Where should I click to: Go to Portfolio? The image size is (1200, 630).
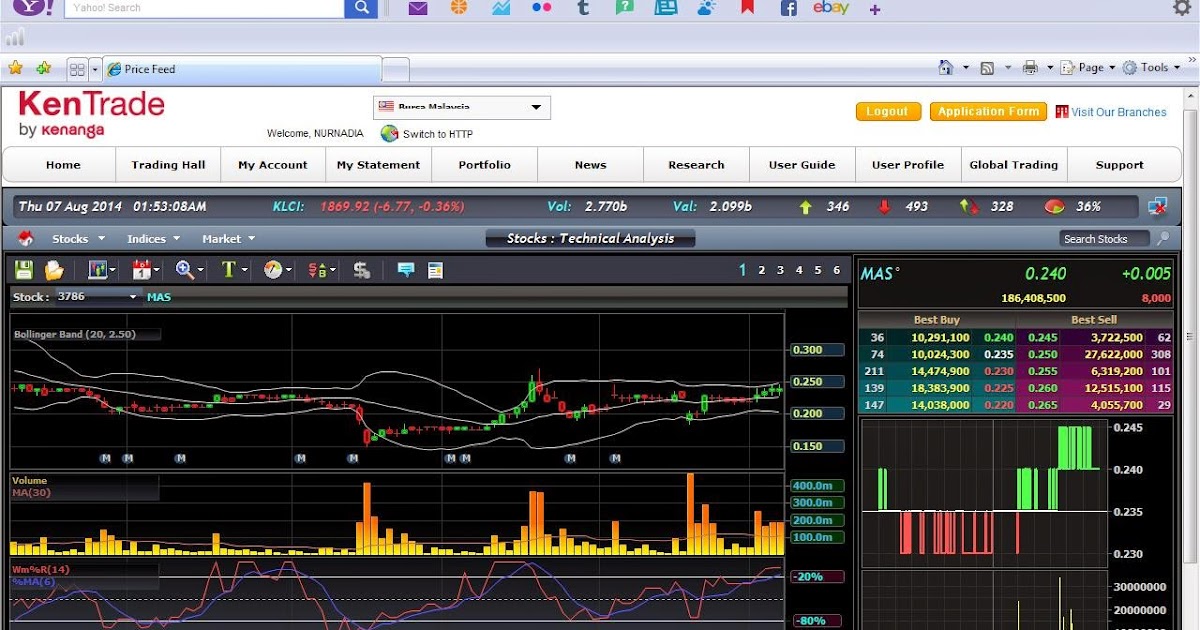(x=484, y=165)
